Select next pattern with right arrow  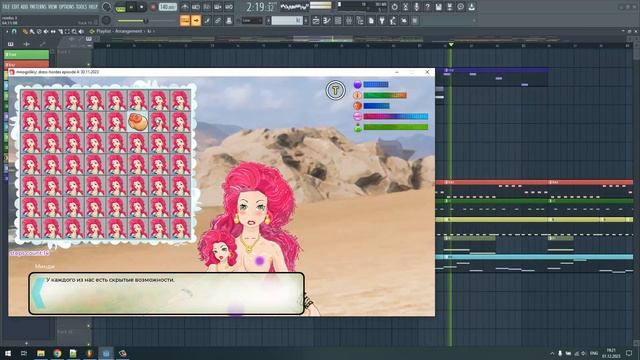pyautogui.click(x=306, y=20)
